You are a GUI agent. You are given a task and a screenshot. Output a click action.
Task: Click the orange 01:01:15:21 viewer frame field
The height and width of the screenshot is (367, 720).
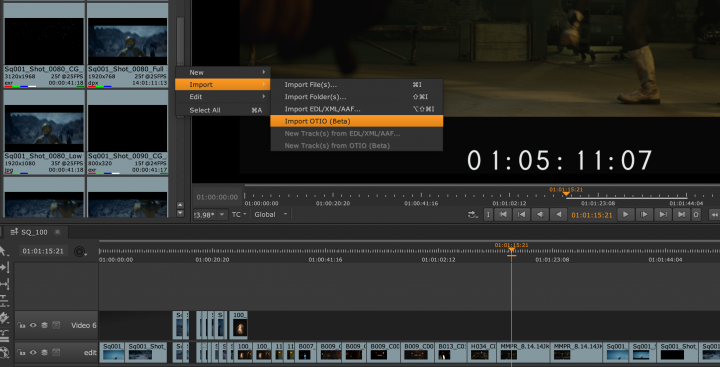[x=591, y=215]
